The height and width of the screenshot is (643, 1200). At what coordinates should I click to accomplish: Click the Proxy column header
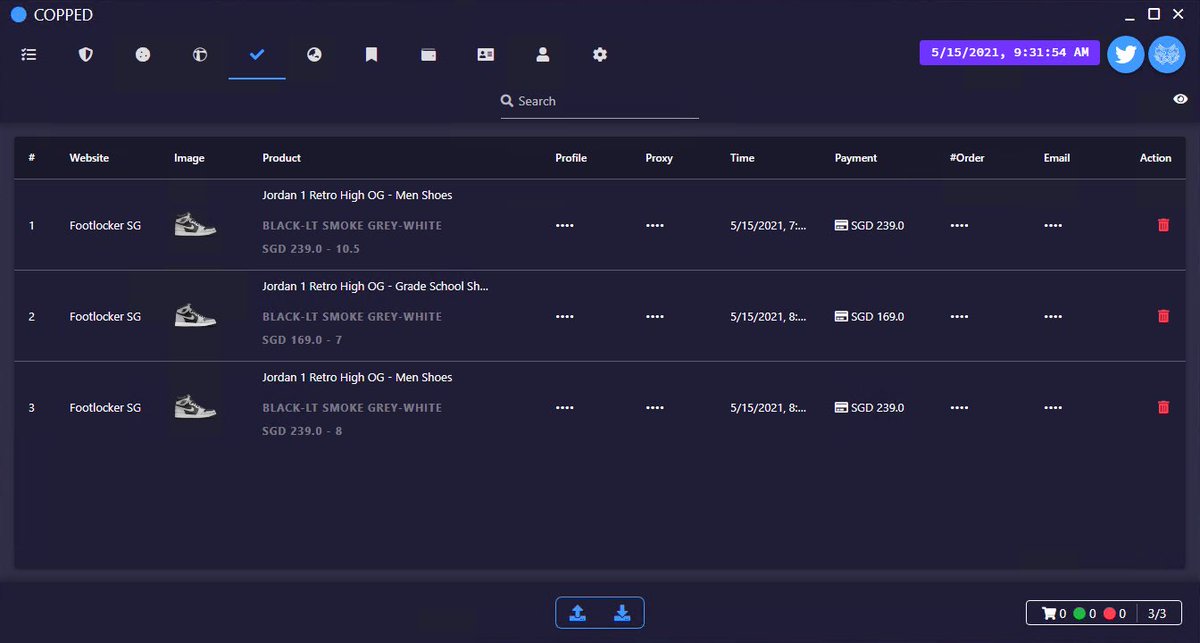point(659,158)
